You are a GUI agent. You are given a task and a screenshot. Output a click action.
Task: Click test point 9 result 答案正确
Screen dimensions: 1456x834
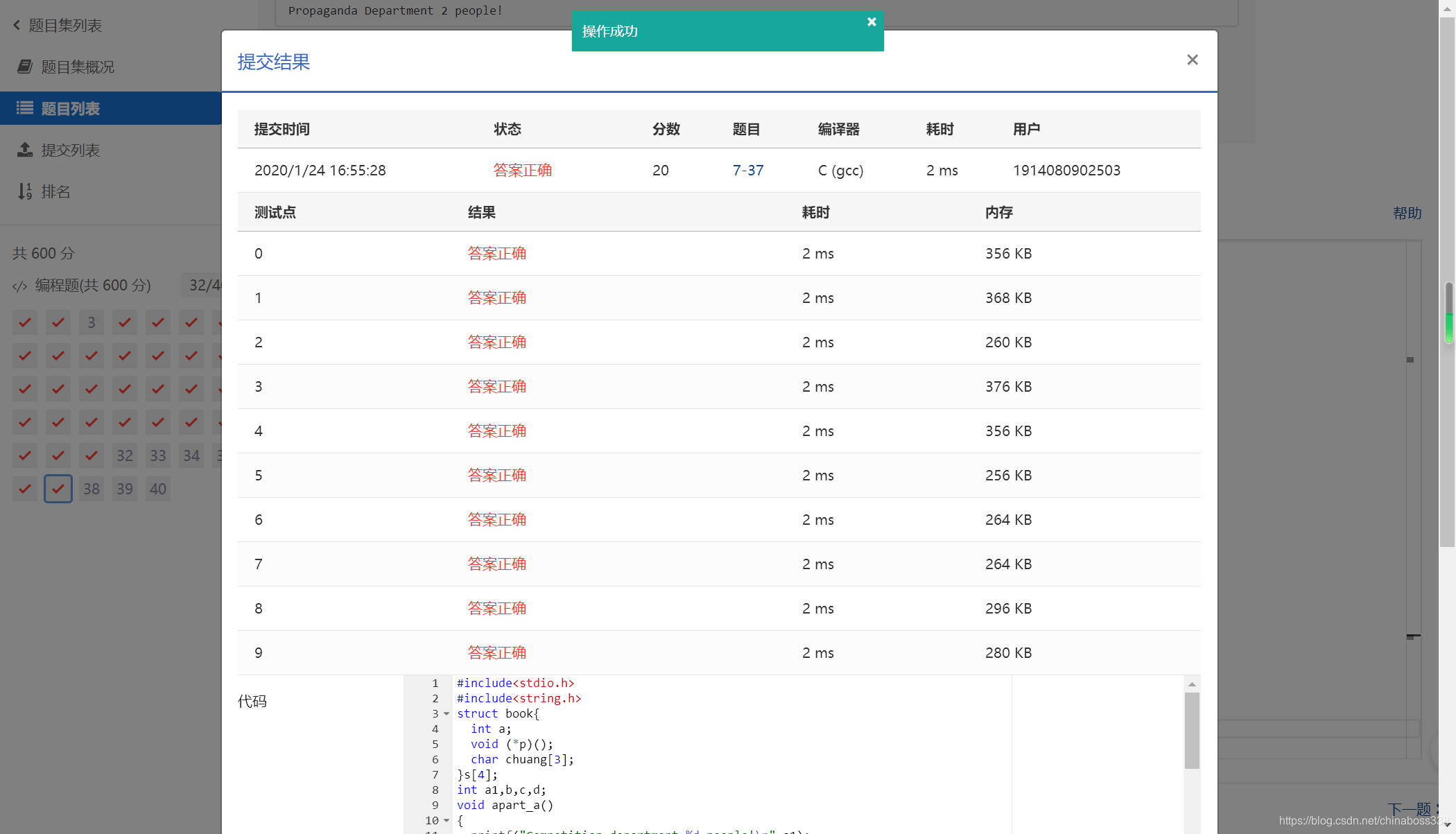[497, 653]
